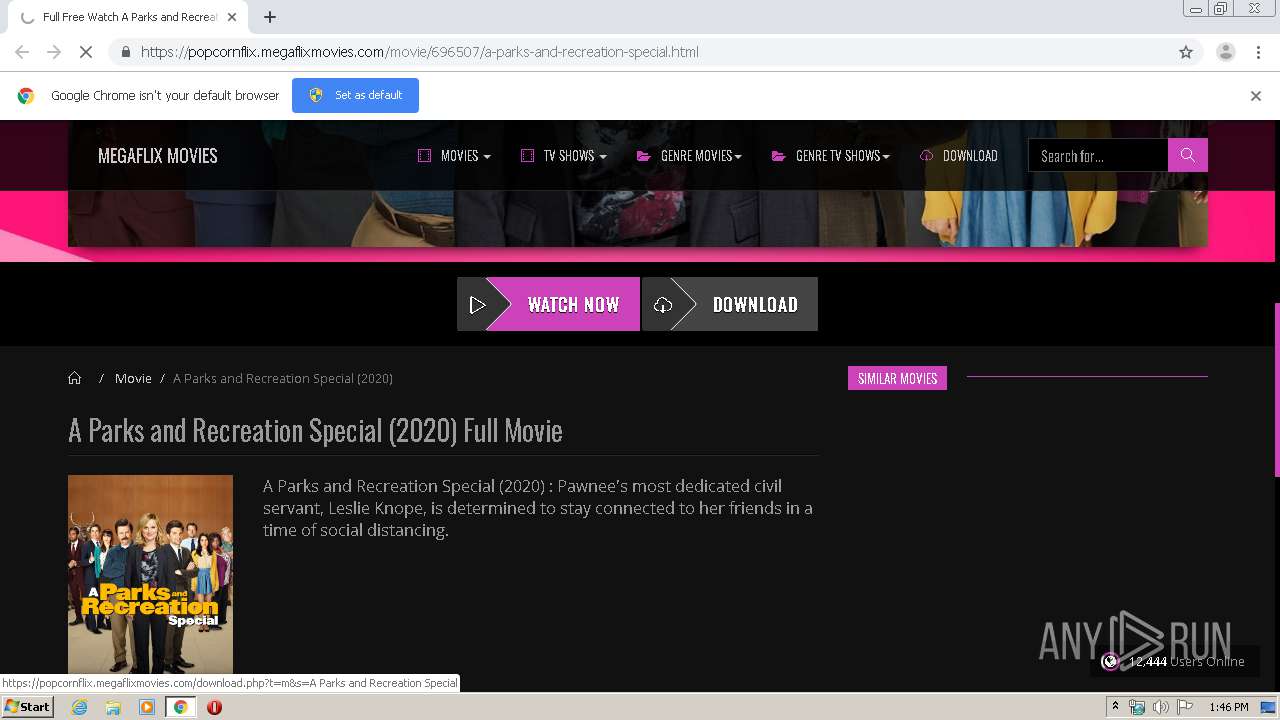Screen dimensions: 1280x720
Task: Click the large DOWNLOAD button
Action: [730, 304]
